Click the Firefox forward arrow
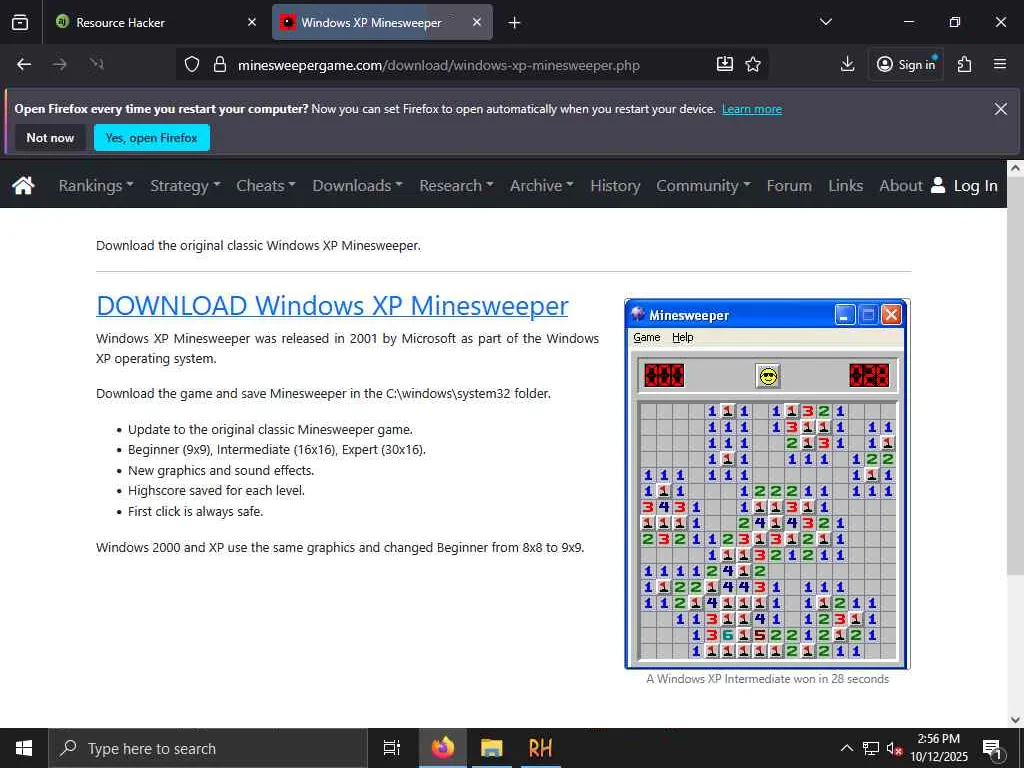This screenshot has height=768, width=1024. coord(59,64)
